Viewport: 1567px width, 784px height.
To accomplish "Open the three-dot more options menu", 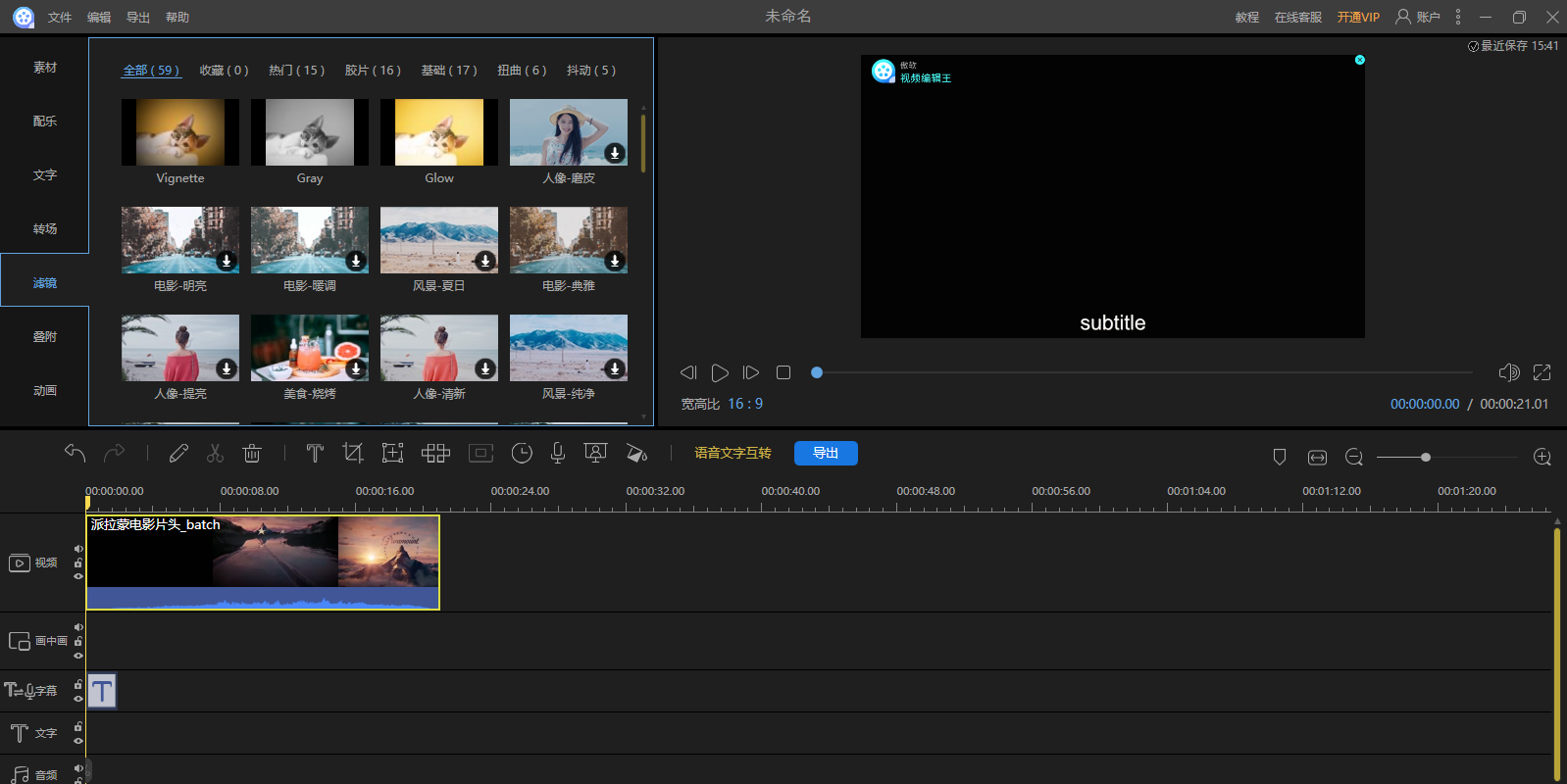I will 1458,17.
